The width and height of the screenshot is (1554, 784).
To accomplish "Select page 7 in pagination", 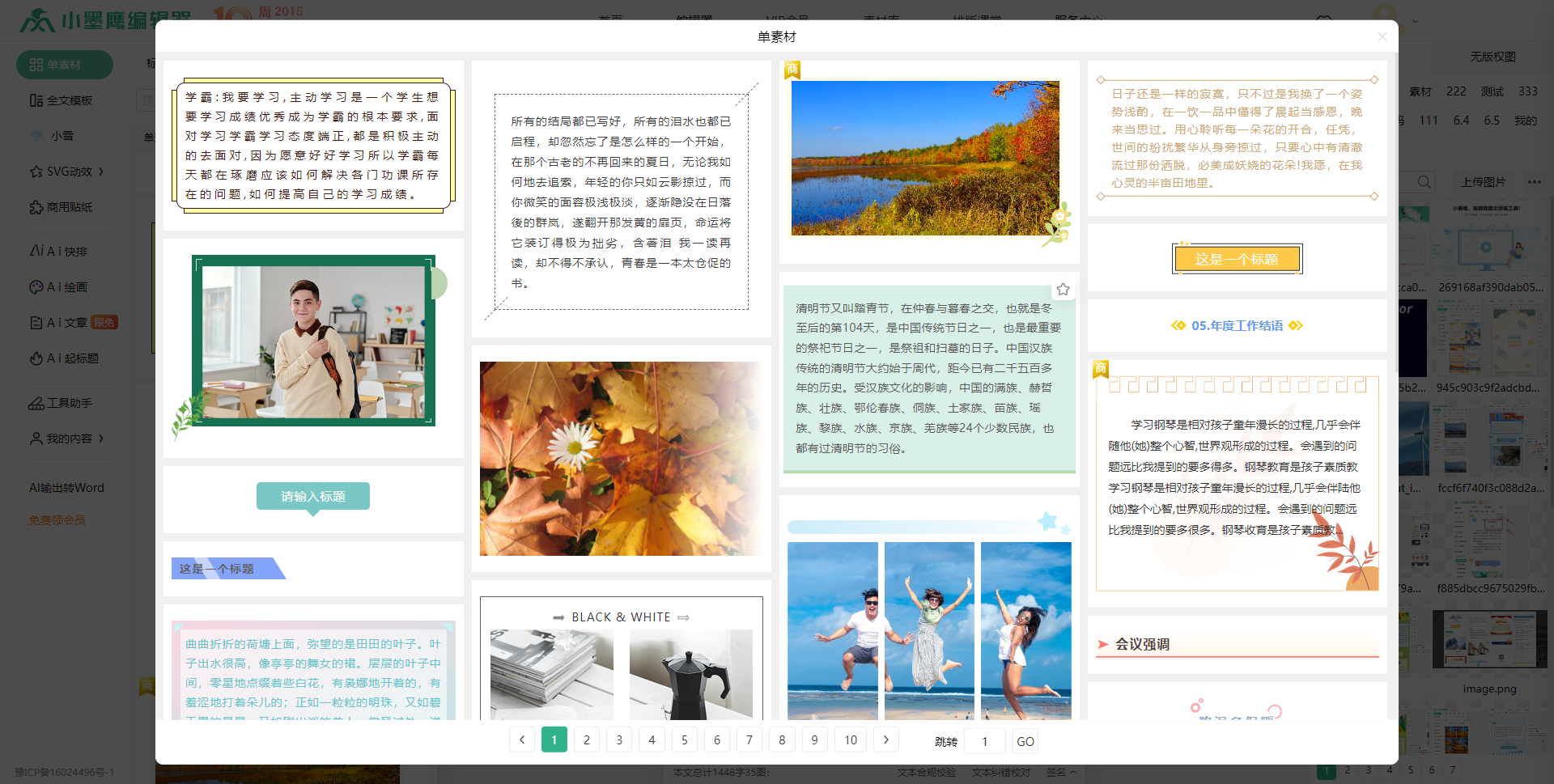I will point(749,740).
